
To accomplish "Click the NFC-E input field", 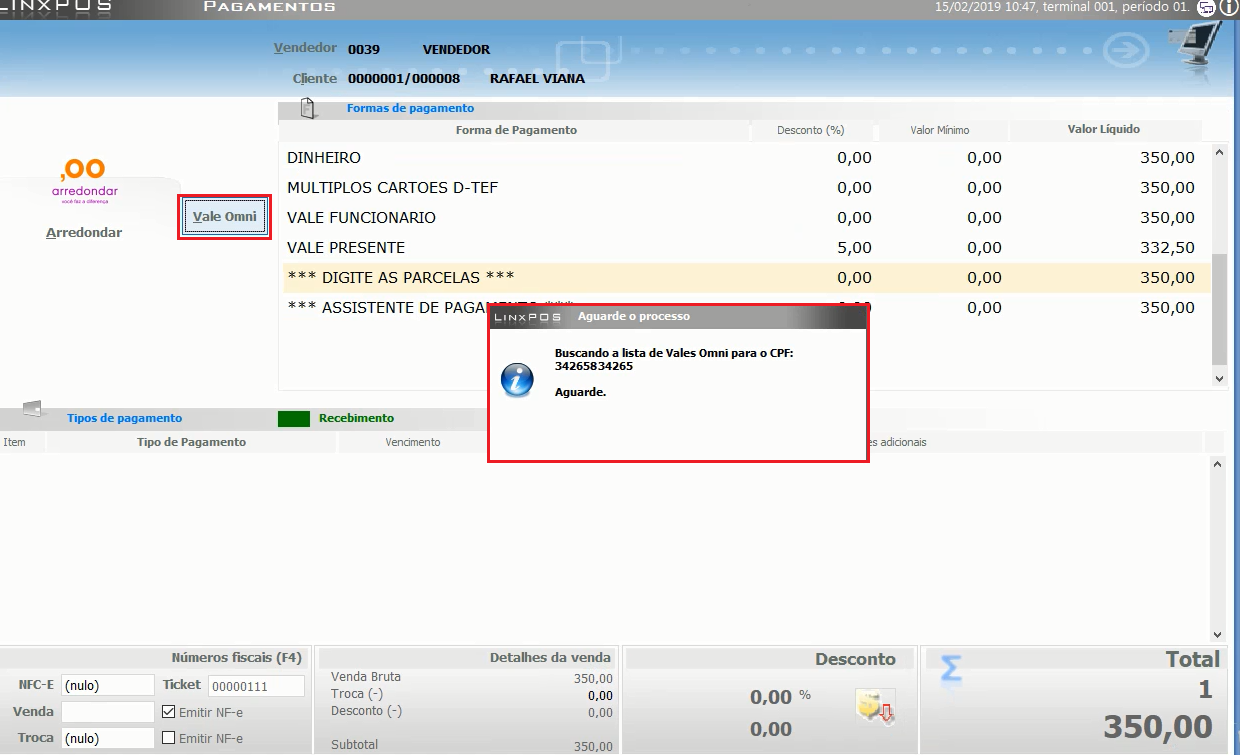I will (x=108, y=685).
